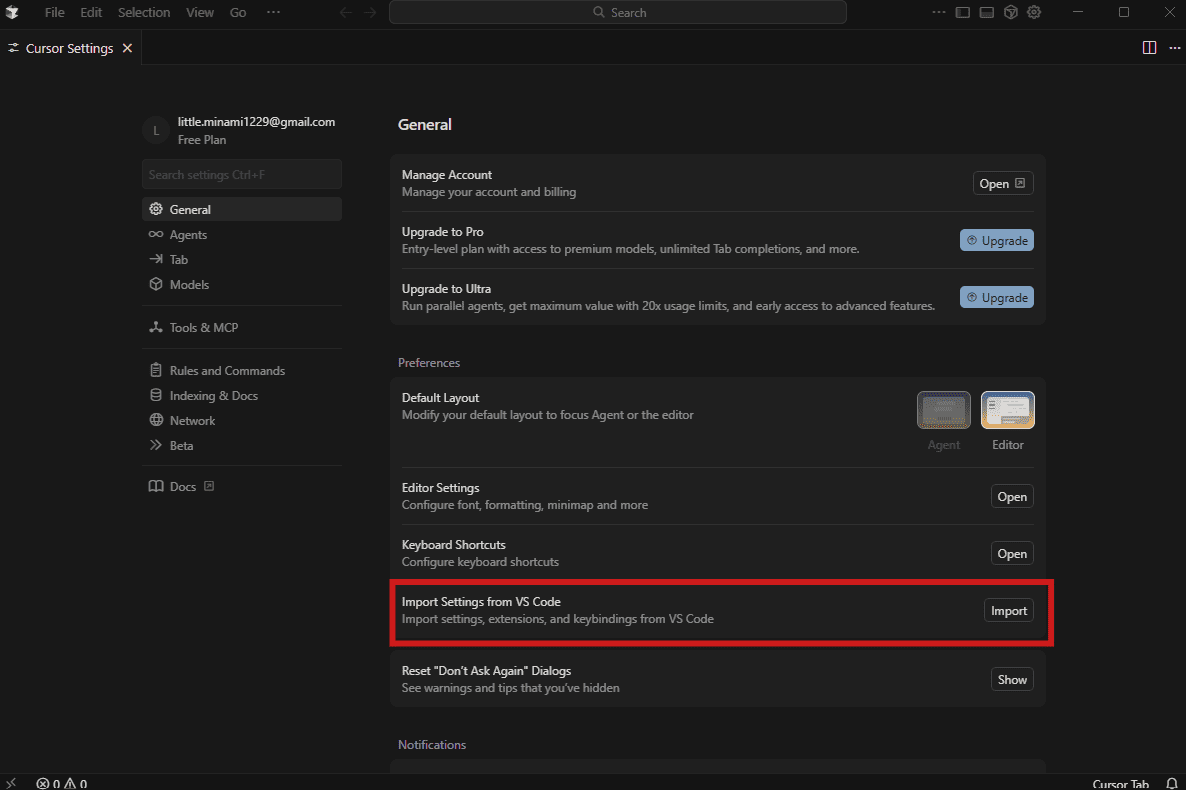Click the remote window icon in status bar
This screenshot has height=790, width=1186.
[x=12, y=784]
